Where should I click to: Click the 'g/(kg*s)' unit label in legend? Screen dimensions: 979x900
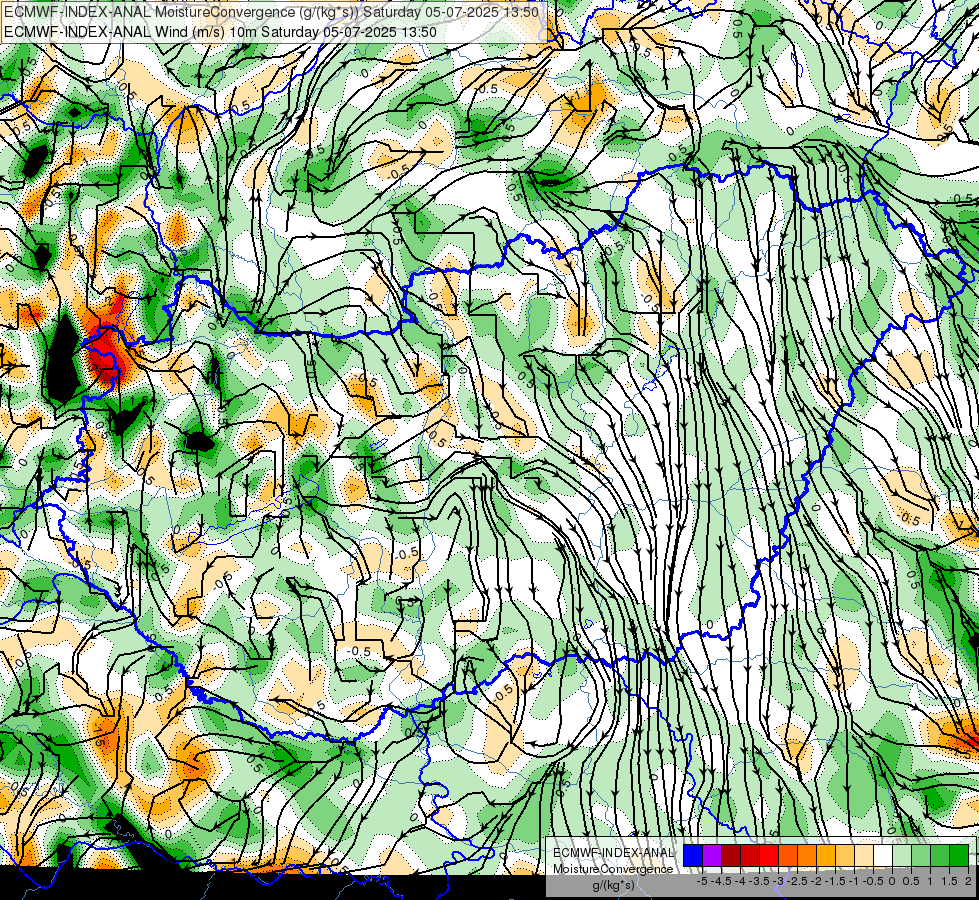pos(613,886)
